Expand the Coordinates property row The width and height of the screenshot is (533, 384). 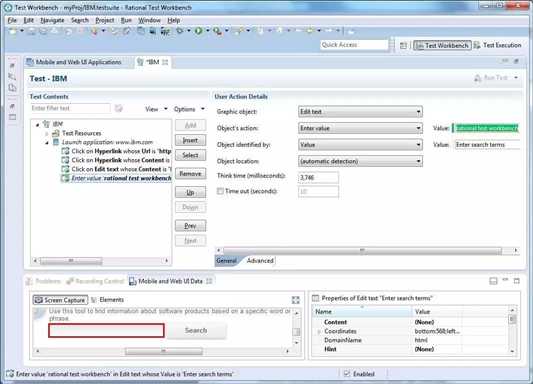(x=319, y=331)
